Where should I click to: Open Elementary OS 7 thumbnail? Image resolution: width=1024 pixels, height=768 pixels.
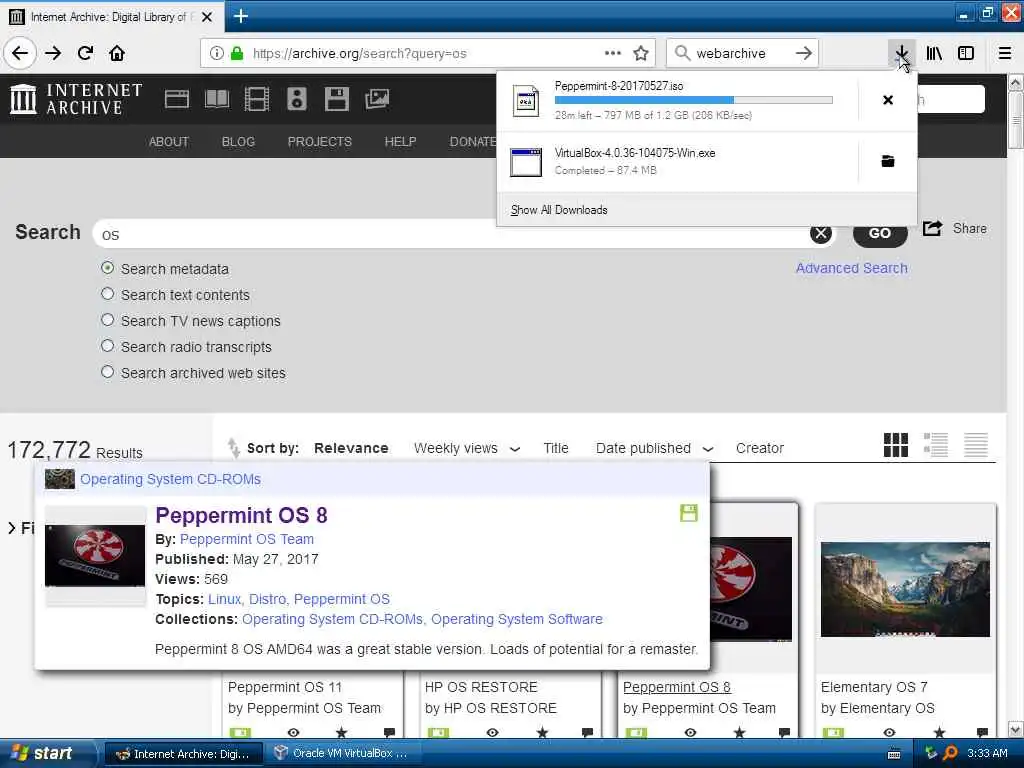[x=905, y=589]
